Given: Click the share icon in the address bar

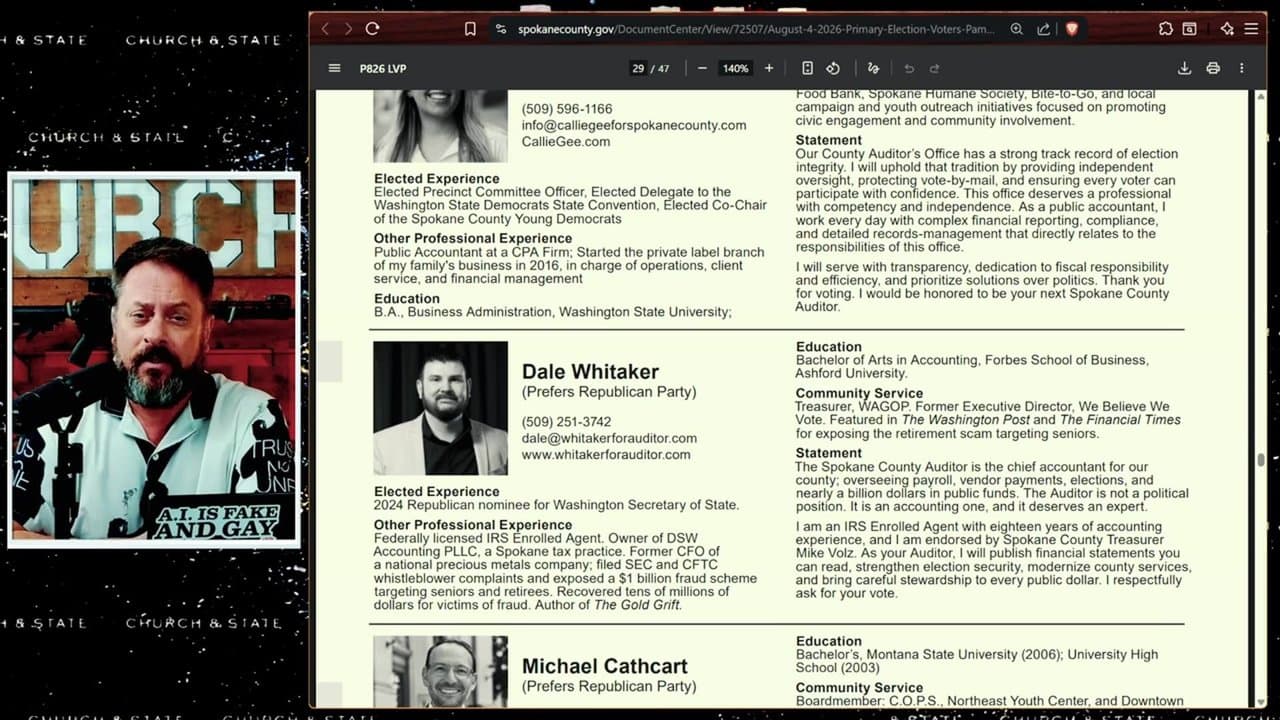Looking at the screenshot, I should (x=1044, y=29).
